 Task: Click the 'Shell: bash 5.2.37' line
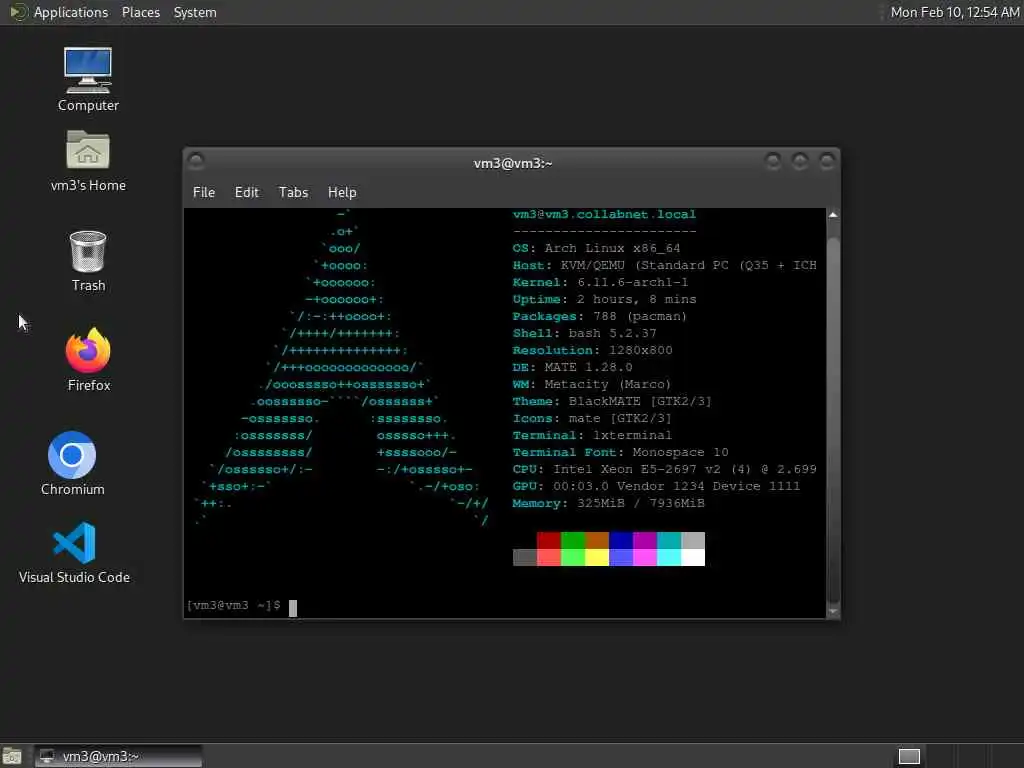(584, 333)
